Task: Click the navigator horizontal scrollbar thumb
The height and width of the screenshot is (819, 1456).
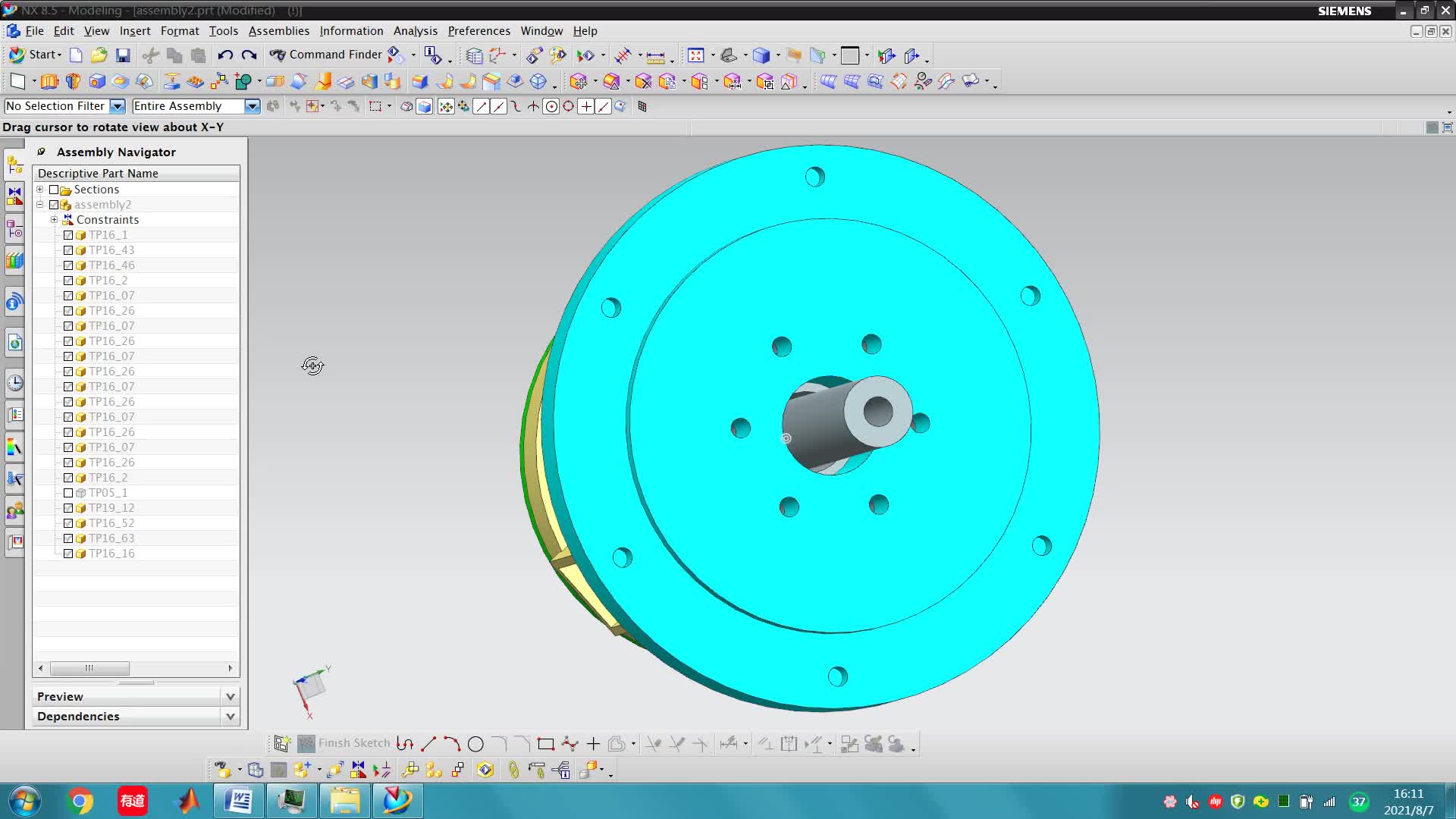Action: [x=89, y=668]
